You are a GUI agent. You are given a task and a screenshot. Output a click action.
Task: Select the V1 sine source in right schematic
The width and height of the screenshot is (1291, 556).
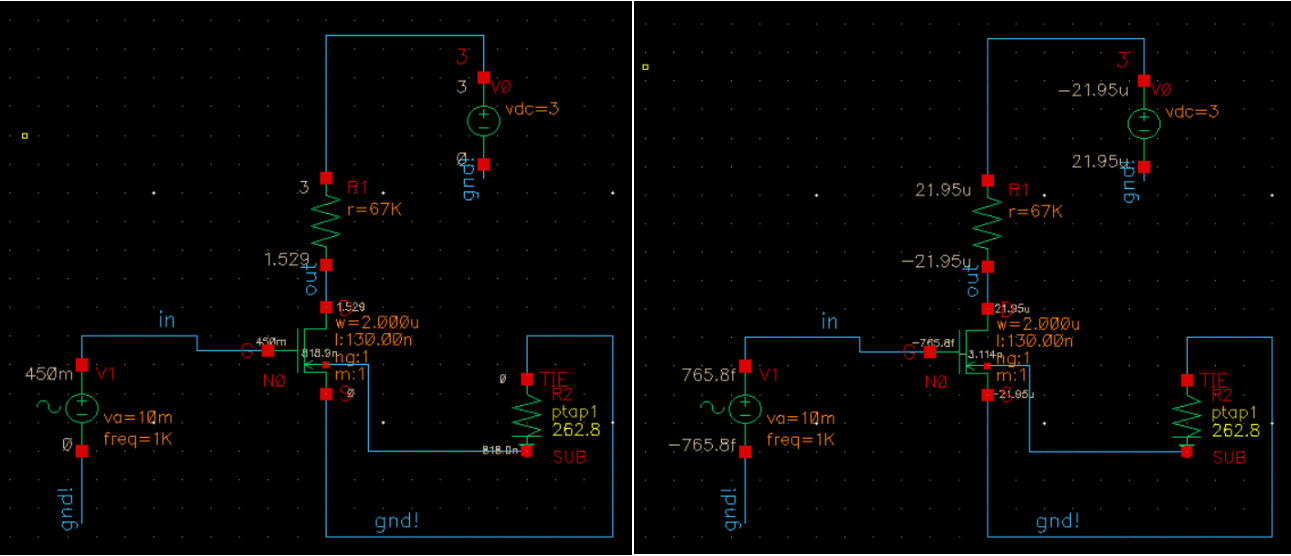point(744,409)
